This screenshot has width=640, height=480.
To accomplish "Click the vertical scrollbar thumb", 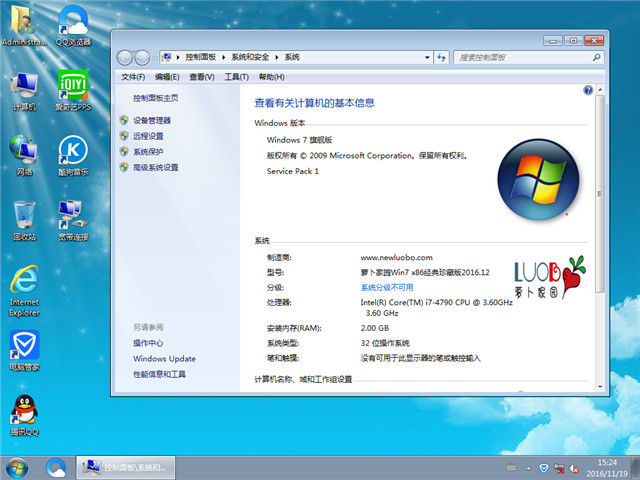I will pyautogui.click(x=600, y=193).
